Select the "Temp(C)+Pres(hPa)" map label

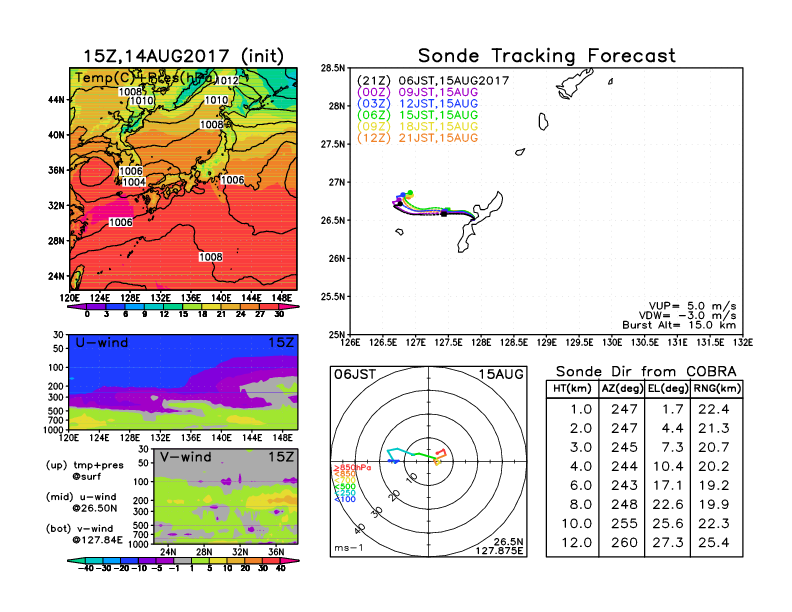[x=144, y=78]
